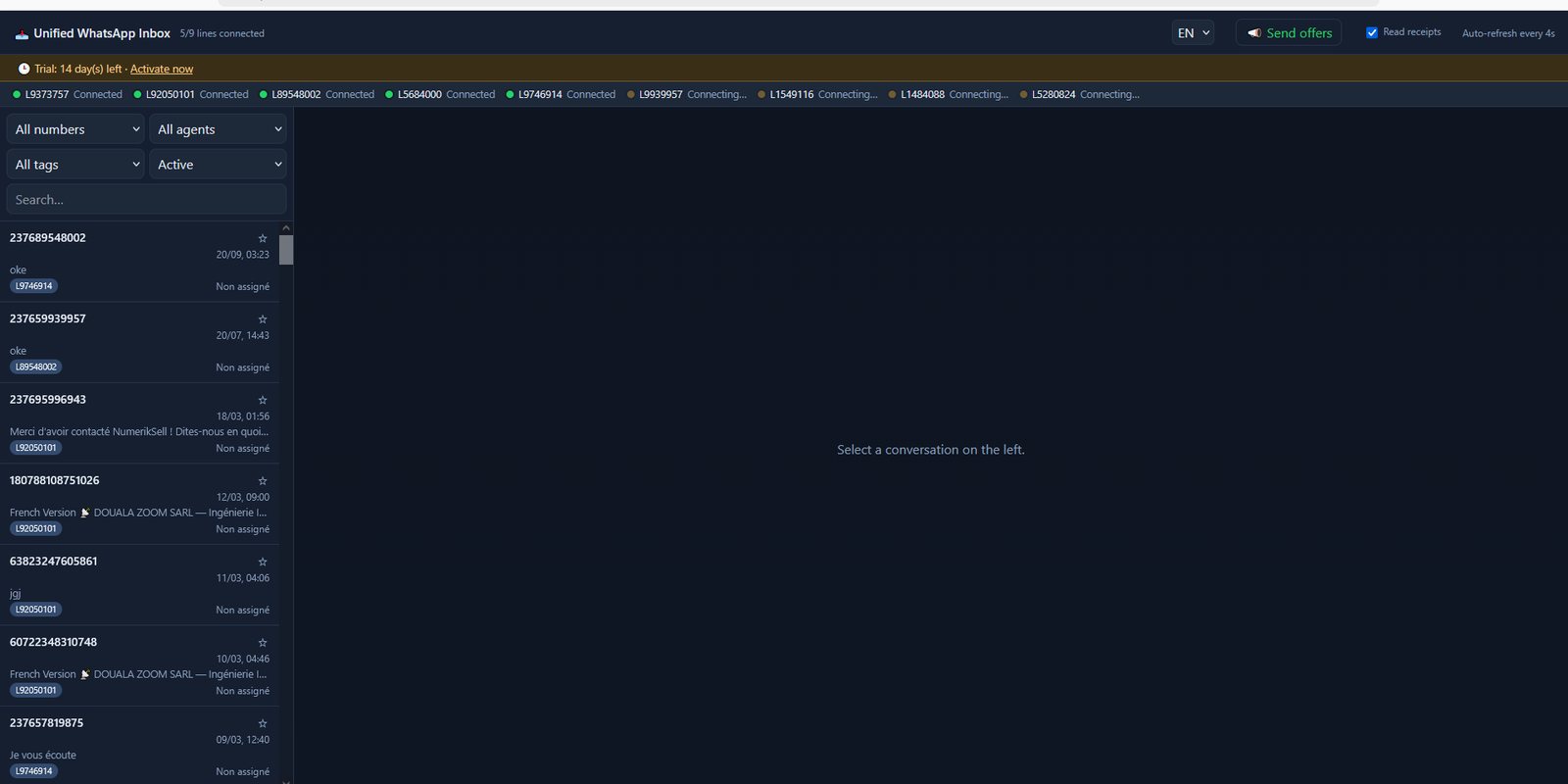Open conversation with 60722348310748

pos(139,666)
